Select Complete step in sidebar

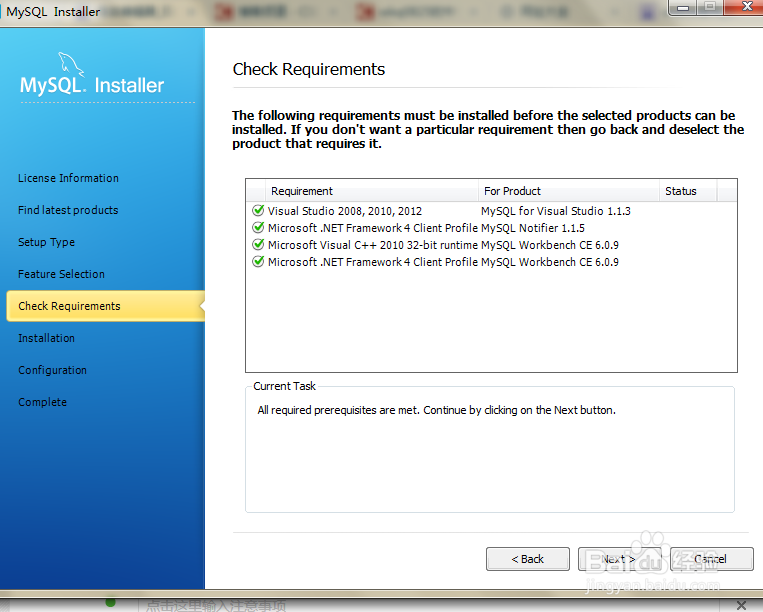click(x=42, y=402)
